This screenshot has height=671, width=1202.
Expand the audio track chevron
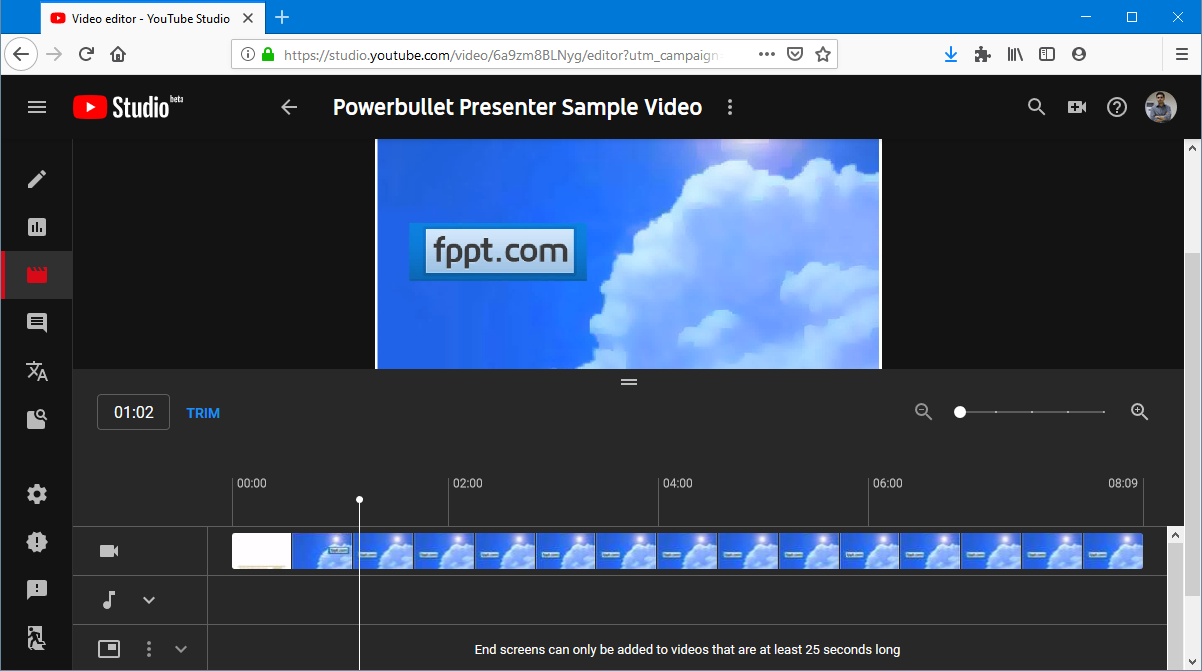coord(149,600)
